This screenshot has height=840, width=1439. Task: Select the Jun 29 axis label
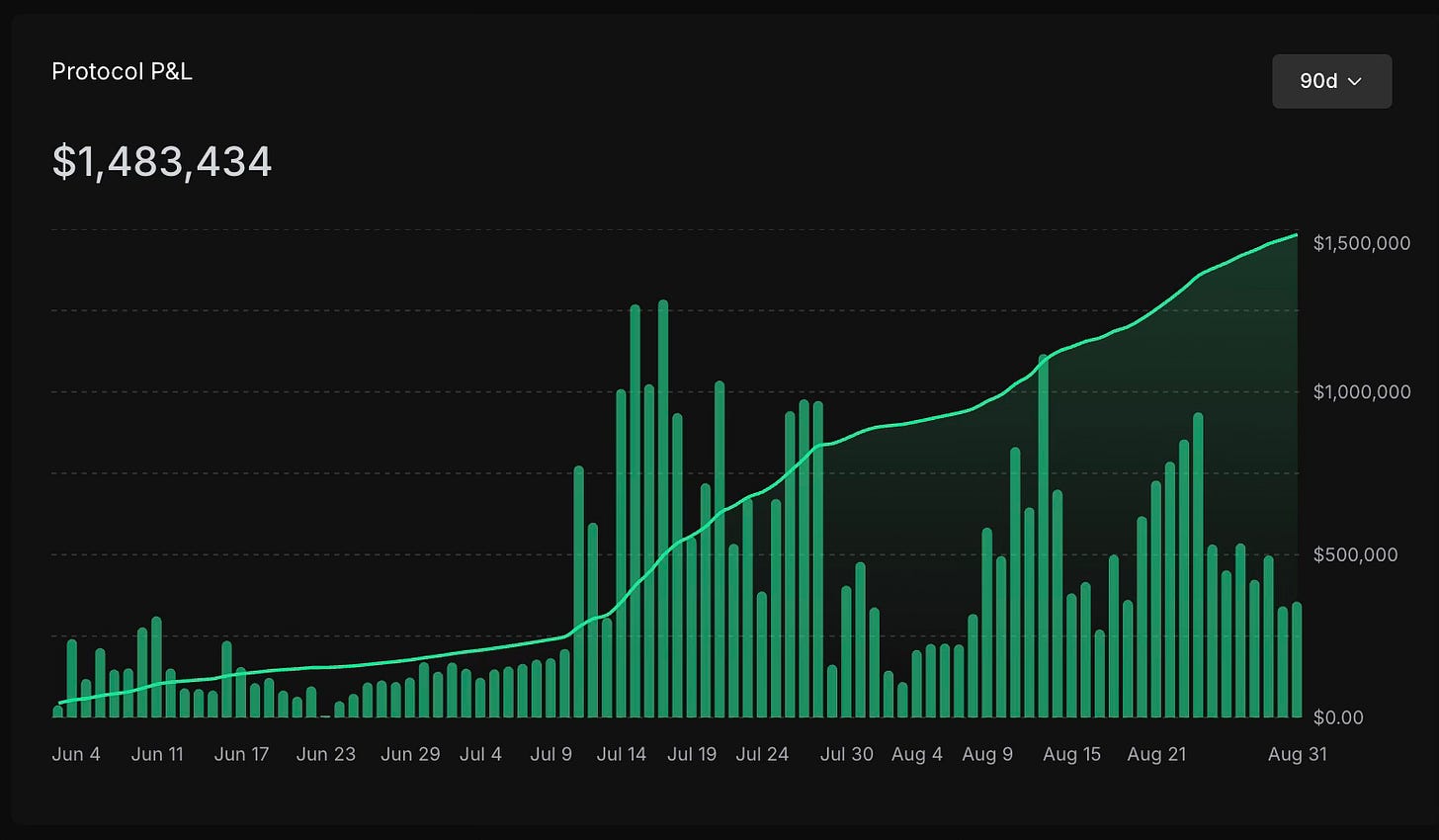(x=410, y=754)
